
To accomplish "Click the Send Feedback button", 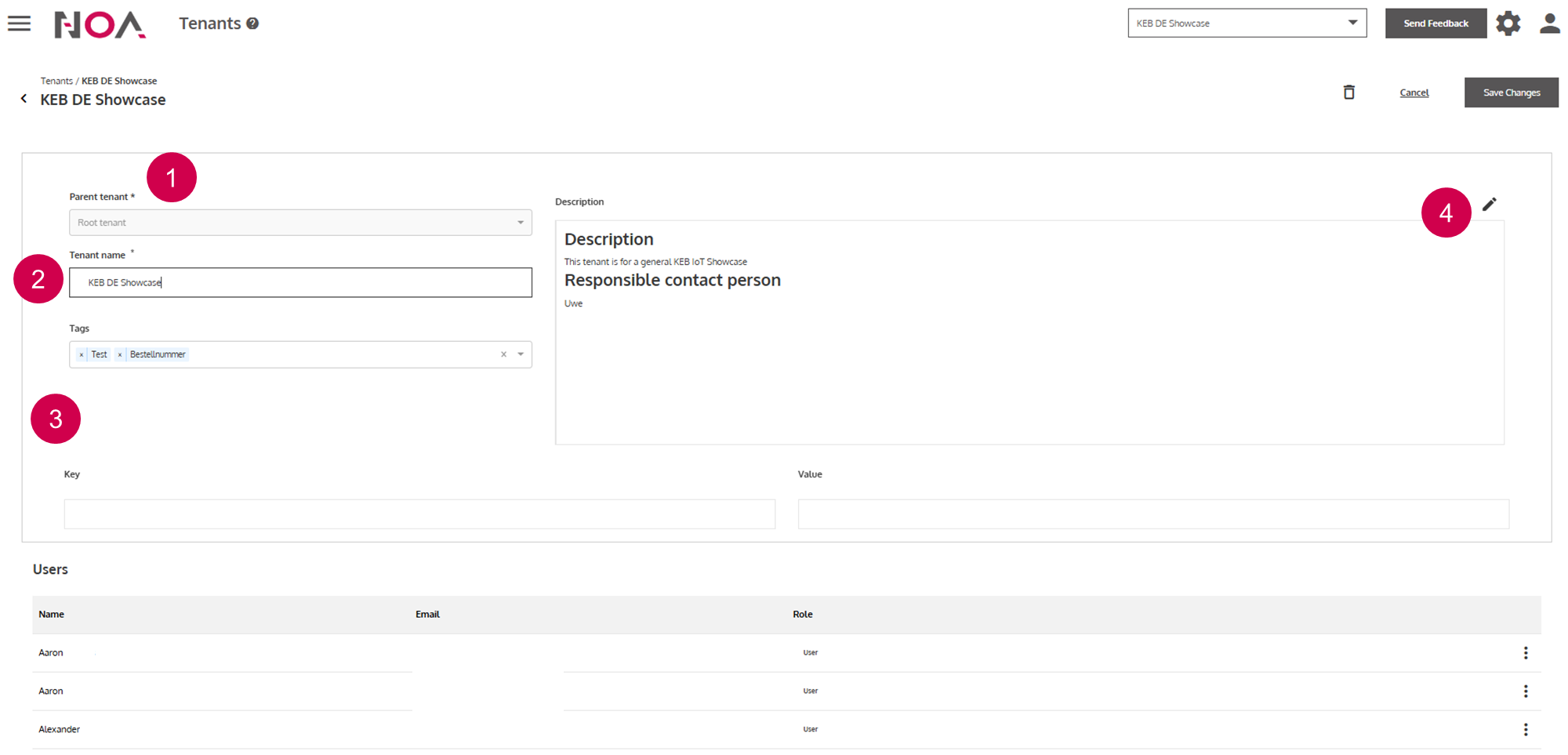I will click(x=1435, y=24).
